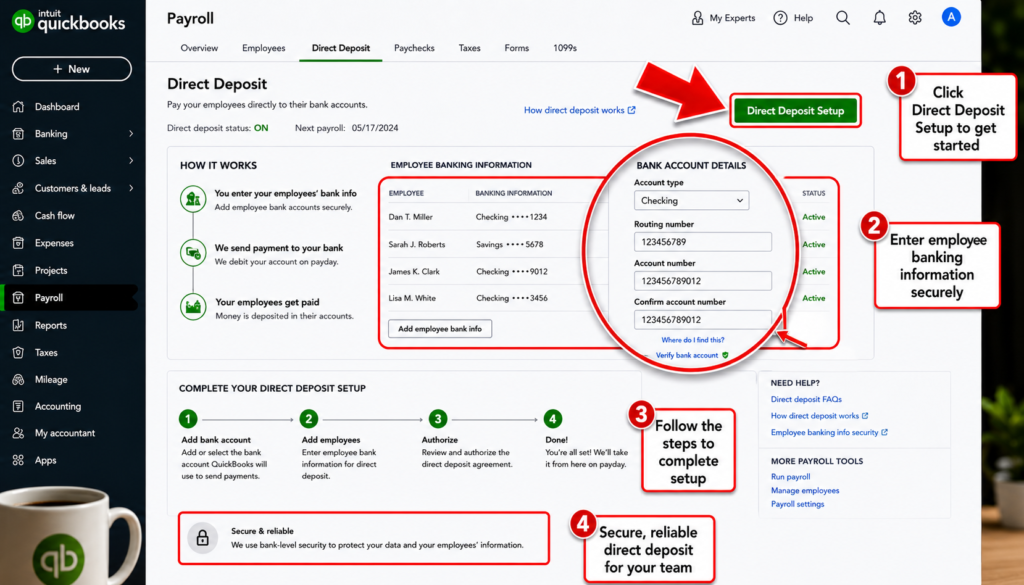
Task: Click step 1 Add bank account circle
Action: [188, 419]
